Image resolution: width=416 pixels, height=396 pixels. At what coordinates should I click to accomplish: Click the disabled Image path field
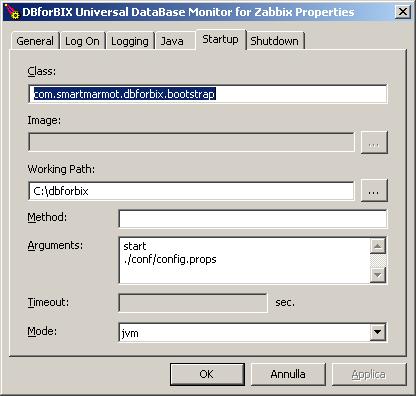[191, 142]
